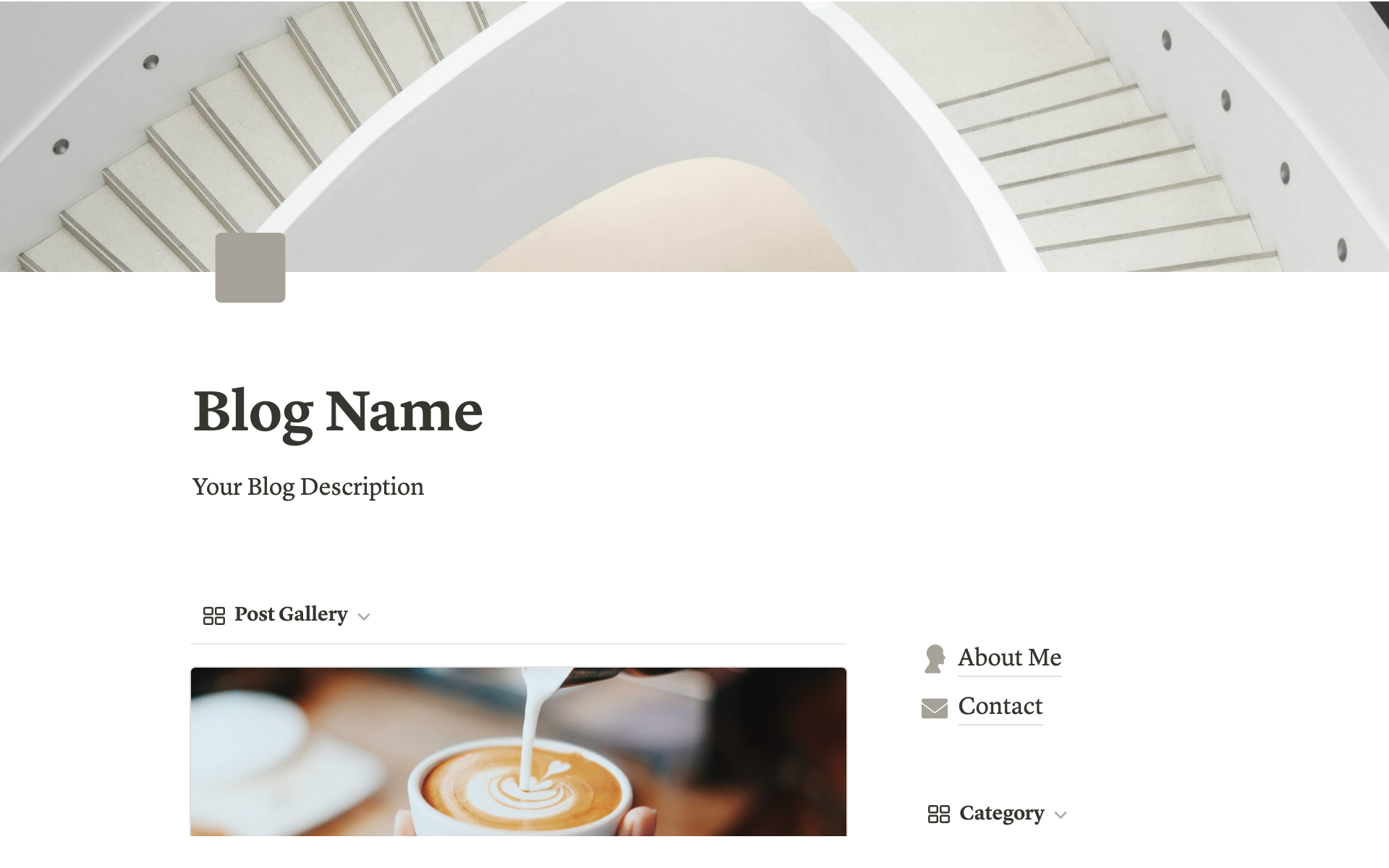This screenshot has height=868, width=1389.
Task: Open the About Me section
Action: [1008, 657]
